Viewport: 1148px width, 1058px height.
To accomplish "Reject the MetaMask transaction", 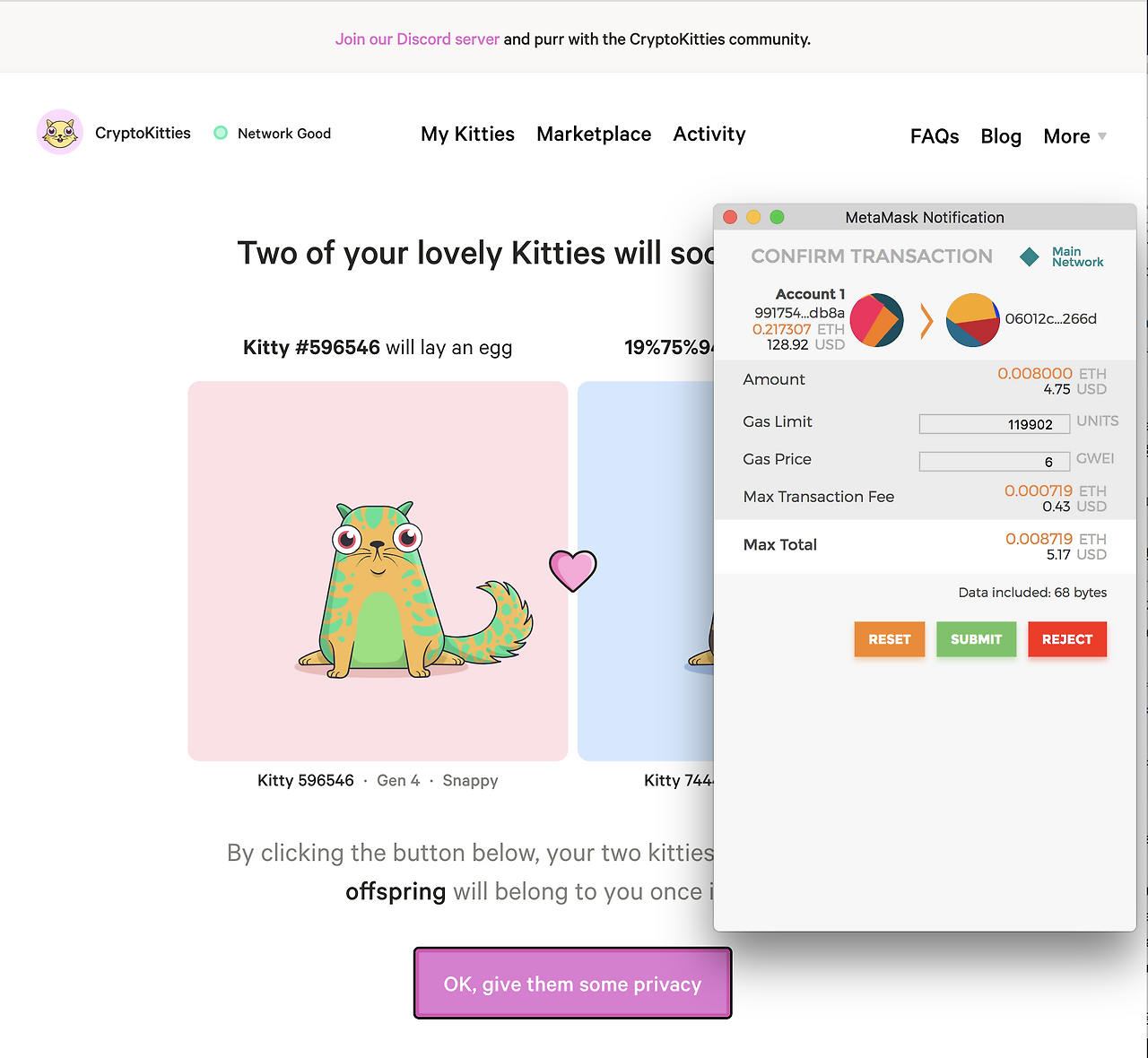I will (1067, 639).
